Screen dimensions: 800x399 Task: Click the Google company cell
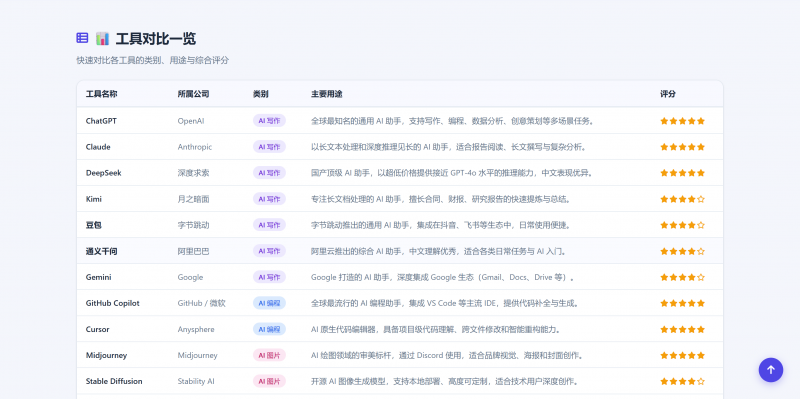coord(190,277)
